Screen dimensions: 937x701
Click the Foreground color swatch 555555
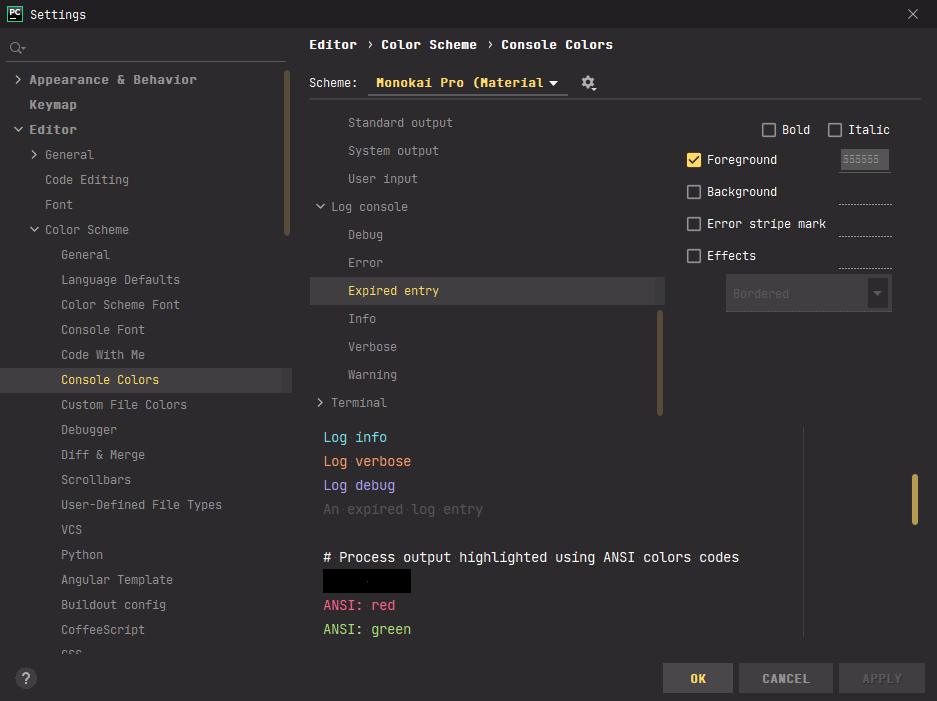tap(864, 160)
